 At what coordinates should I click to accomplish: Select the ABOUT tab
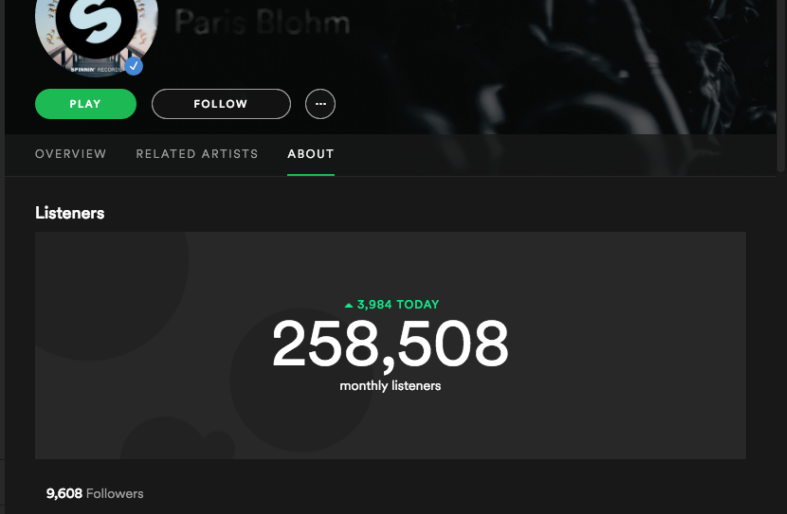tap(311, 154)
